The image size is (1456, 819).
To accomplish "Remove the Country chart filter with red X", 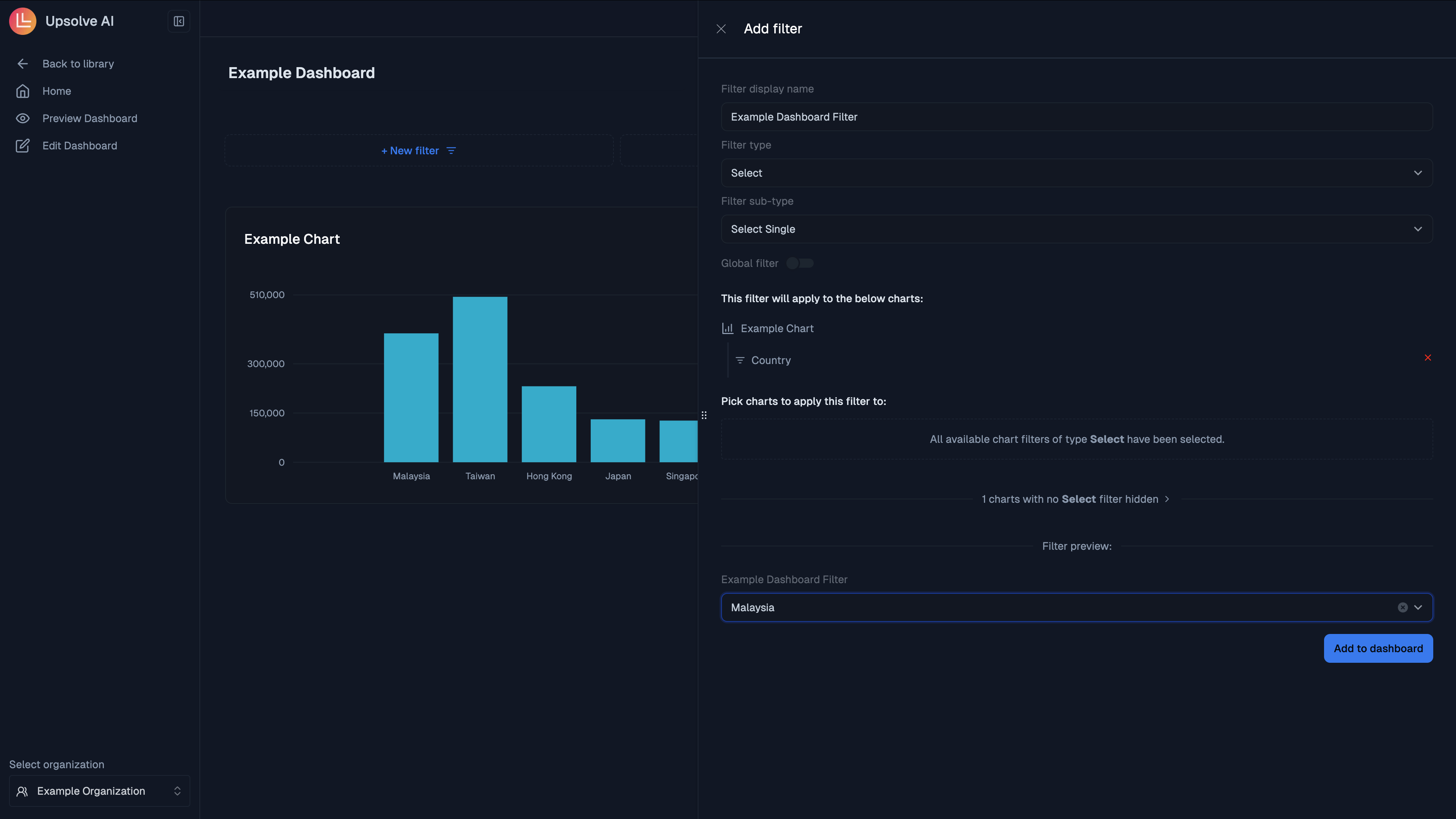I will (1428, 357).
